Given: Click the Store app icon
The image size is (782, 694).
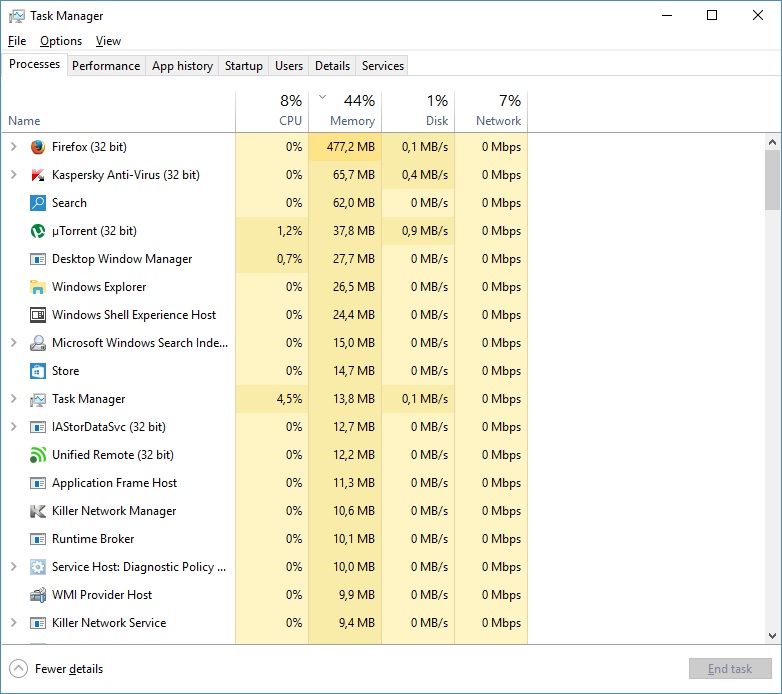Looking at the screenshot, I should [x=38, y=371].
